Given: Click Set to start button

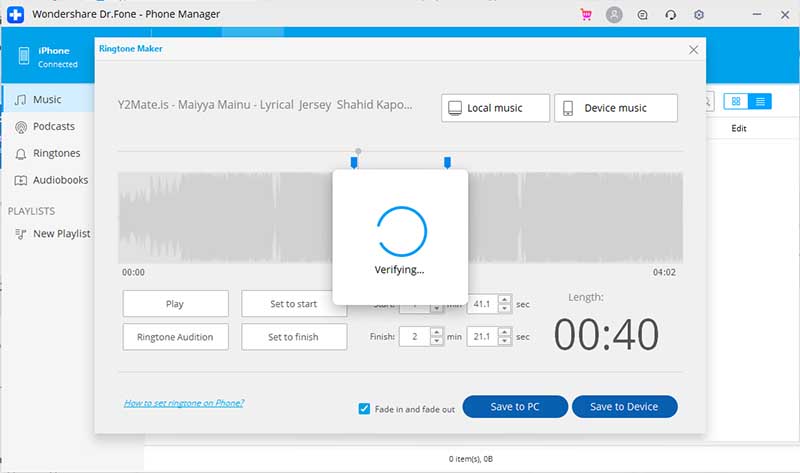Looking at the screenshot, I should coord(294,304).
